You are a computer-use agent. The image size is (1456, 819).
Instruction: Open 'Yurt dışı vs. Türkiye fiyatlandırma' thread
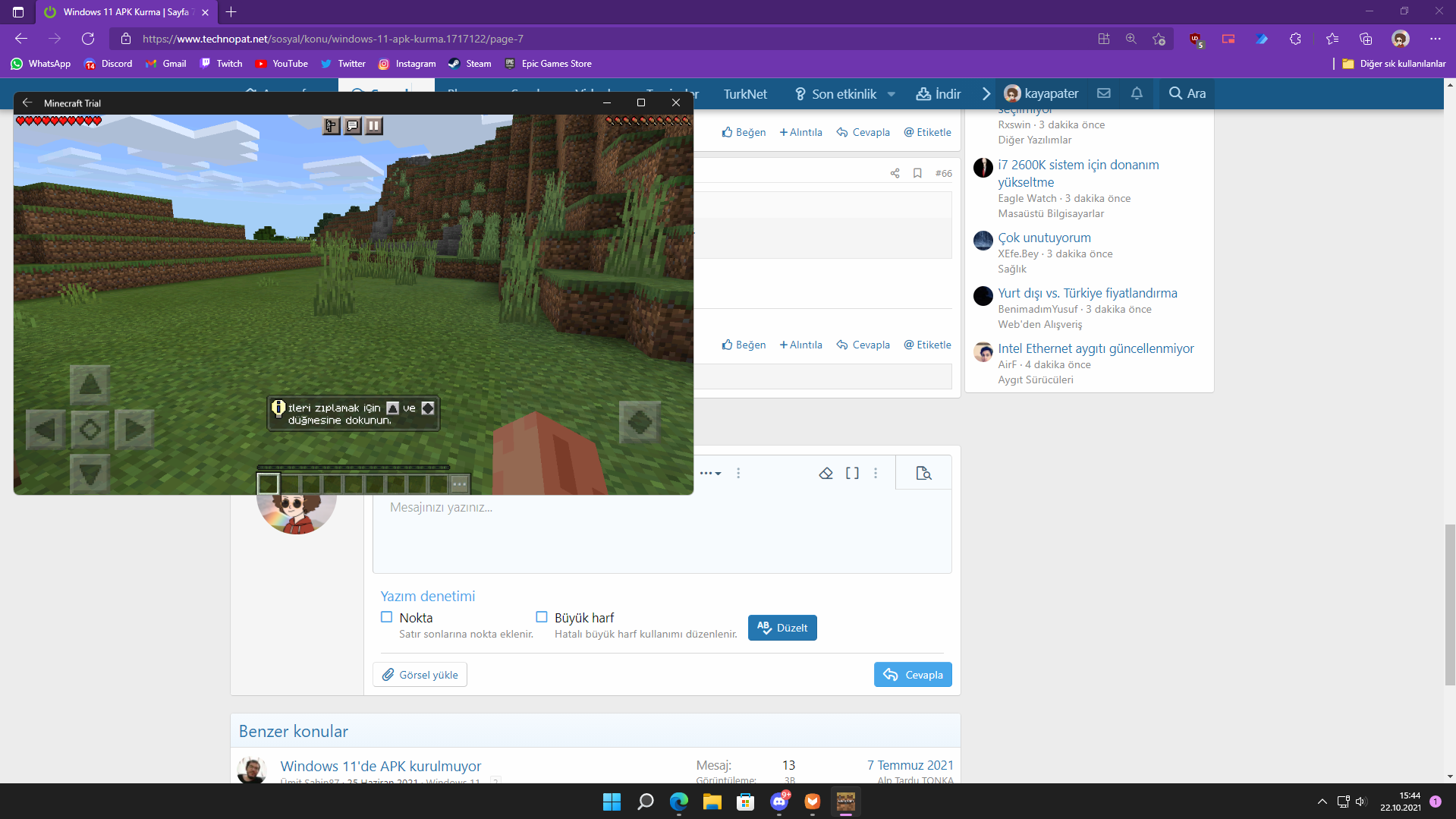coord(1087,293)
